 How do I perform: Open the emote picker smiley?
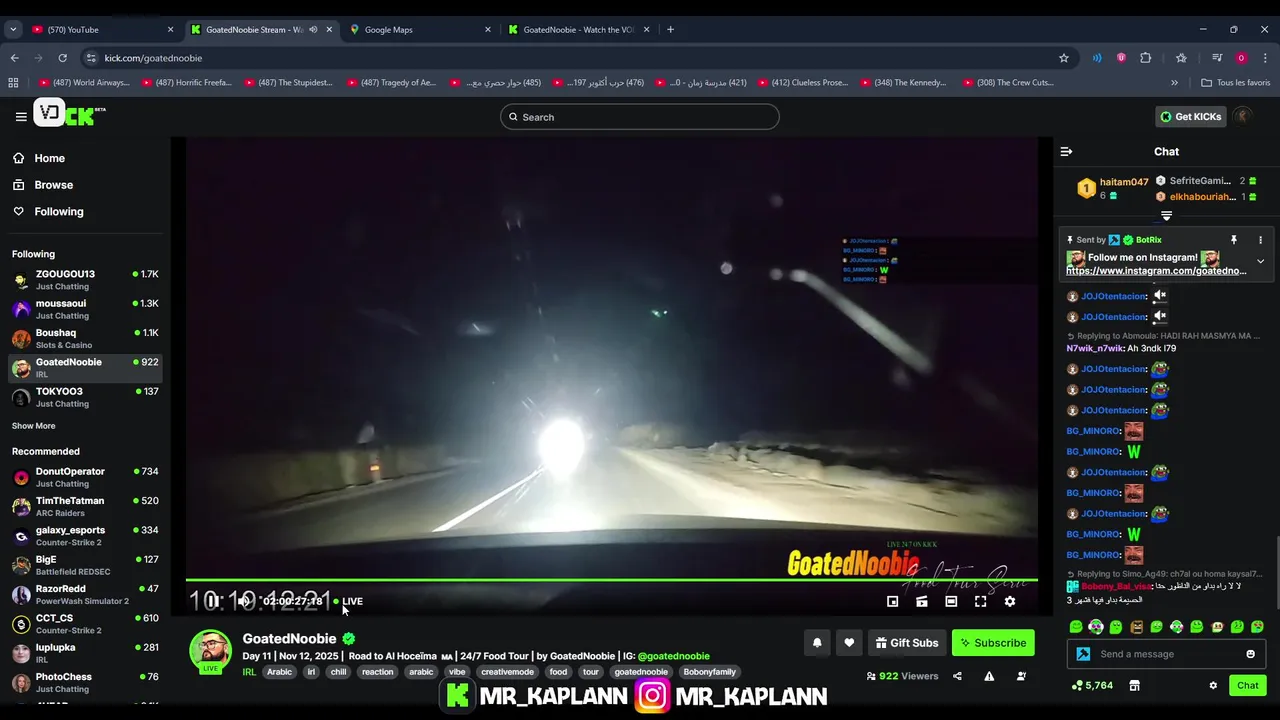point(1250,654)
